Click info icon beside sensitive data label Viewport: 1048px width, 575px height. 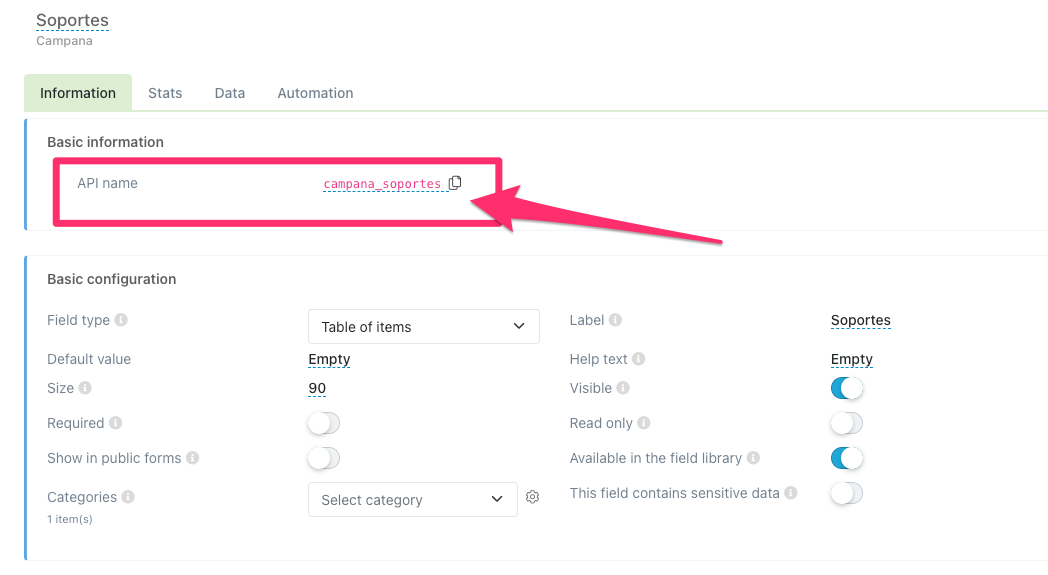pos(790,493)
